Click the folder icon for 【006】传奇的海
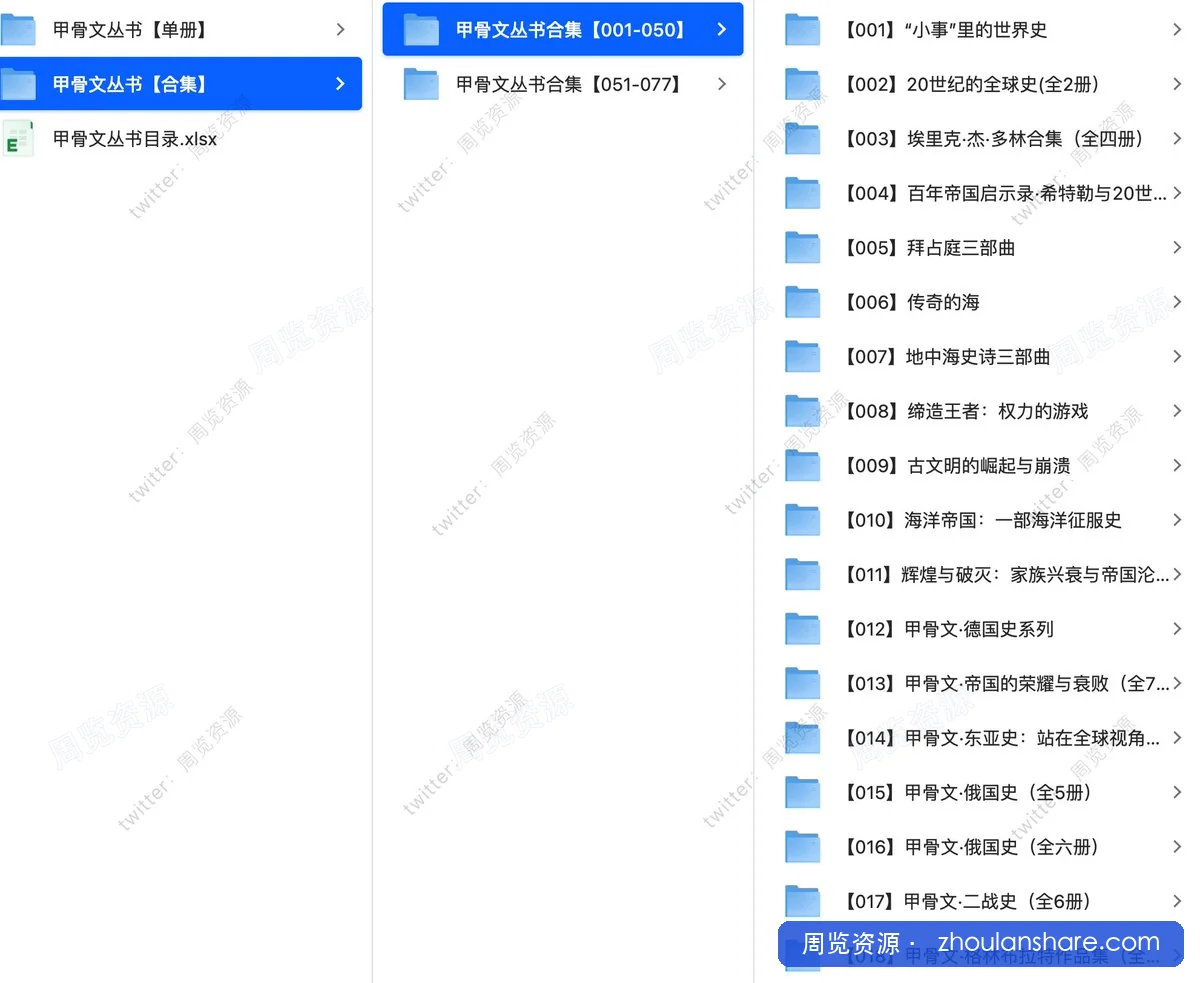The width and height of the screenshot is (1200, 983). tap(802, 302)
